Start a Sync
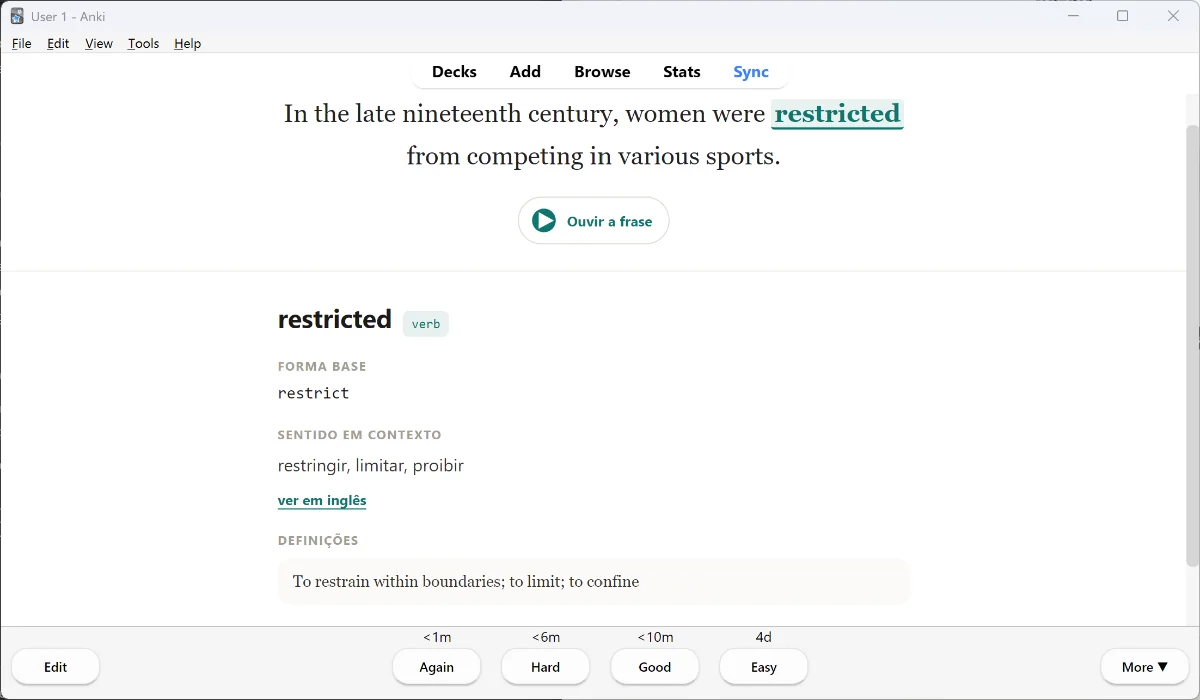Screen dimensions: 1200x700 [x=751, y=72]
